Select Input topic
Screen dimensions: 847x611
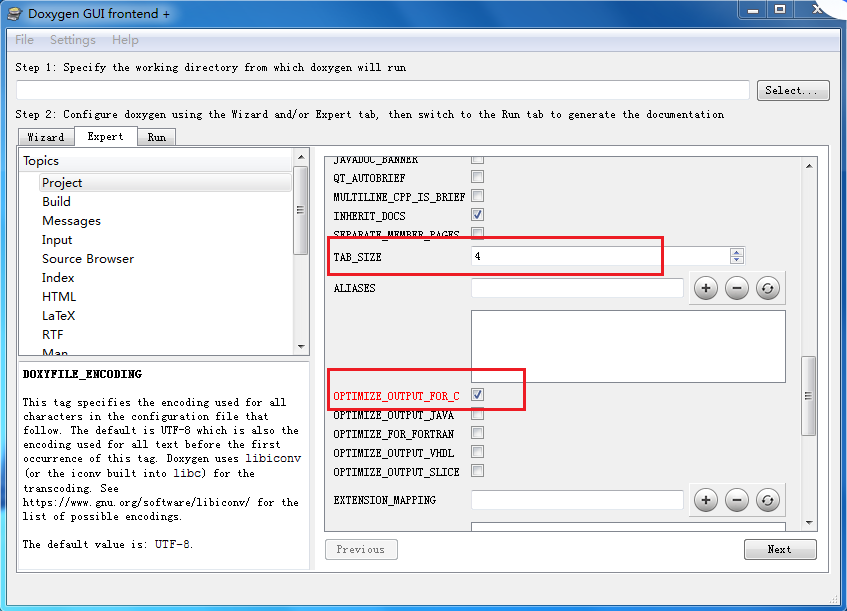(57, 240)
